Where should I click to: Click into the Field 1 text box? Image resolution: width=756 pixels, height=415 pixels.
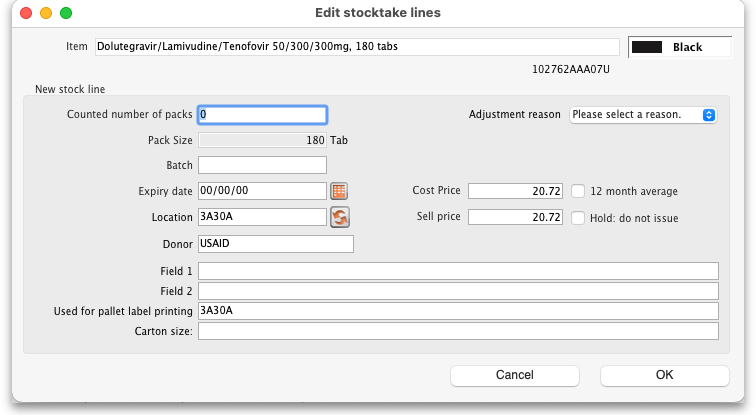click(x=458, y=271)
